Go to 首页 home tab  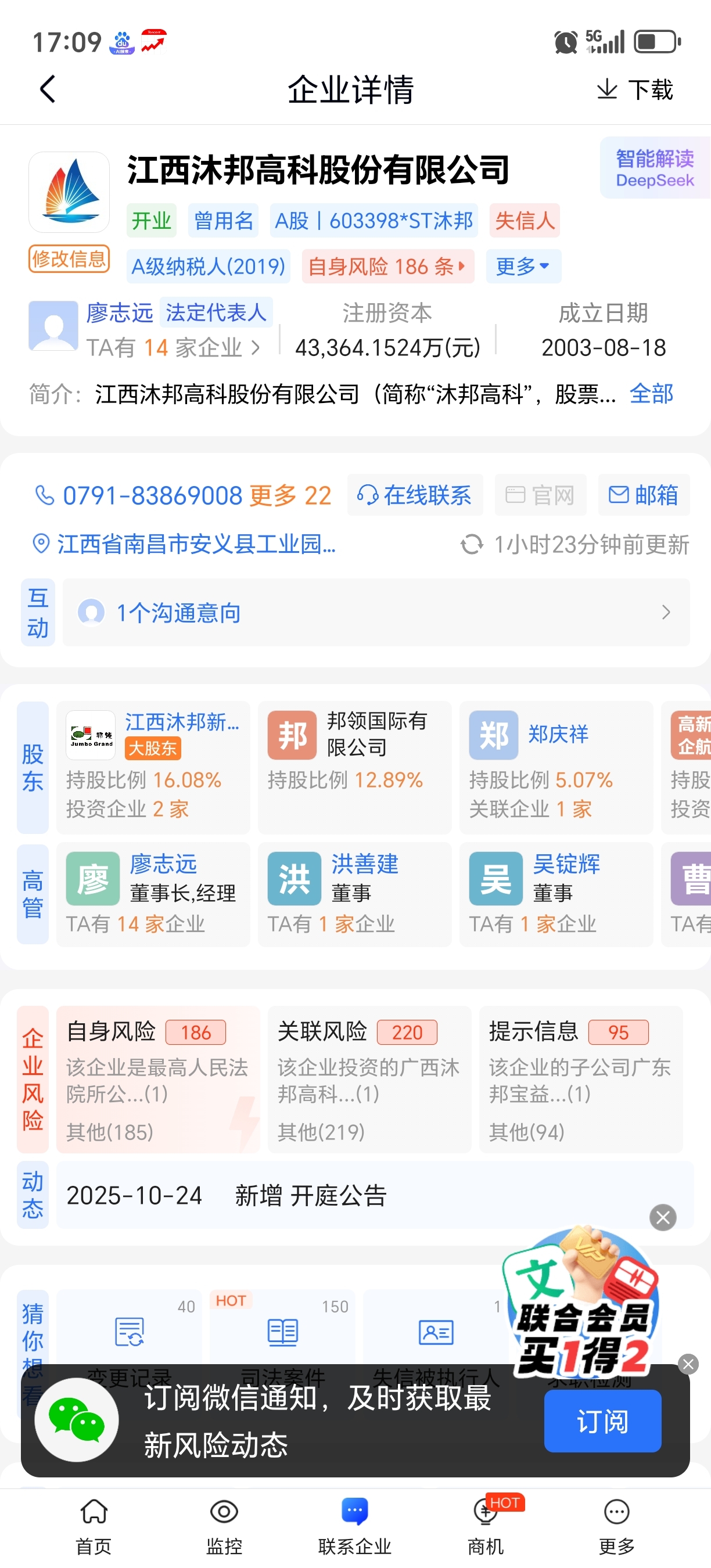pyautogui.click(x=94, y=1527)
